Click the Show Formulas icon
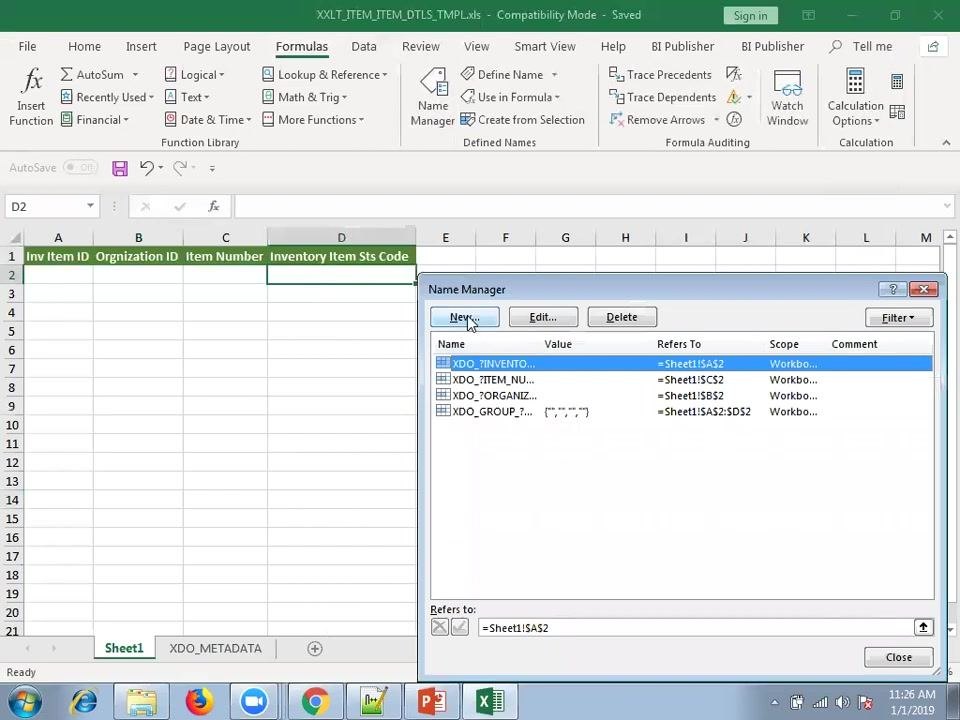Screen dimensions: 960x720 [x=734, y=75]
